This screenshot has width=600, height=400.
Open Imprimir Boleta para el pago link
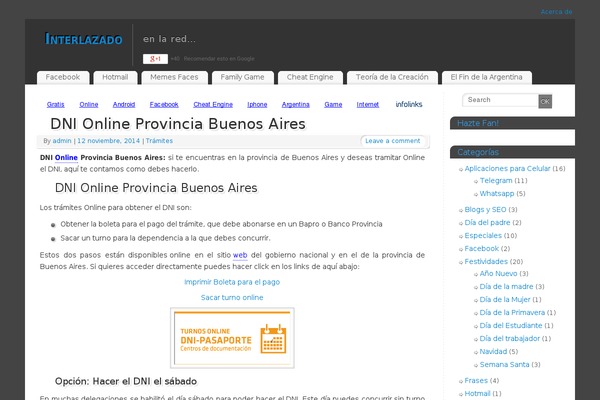(232, 282)
